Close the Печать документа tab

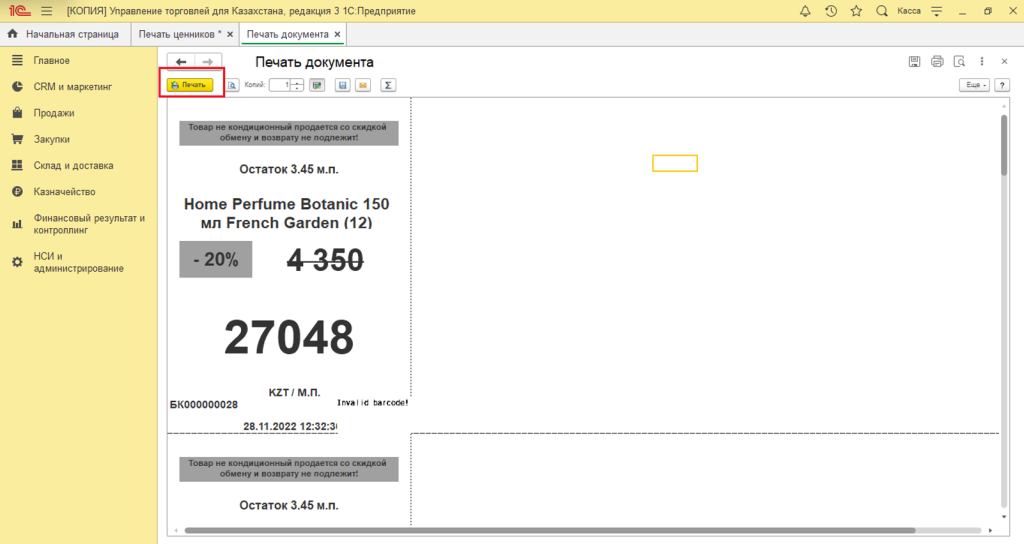coord(337,34)
